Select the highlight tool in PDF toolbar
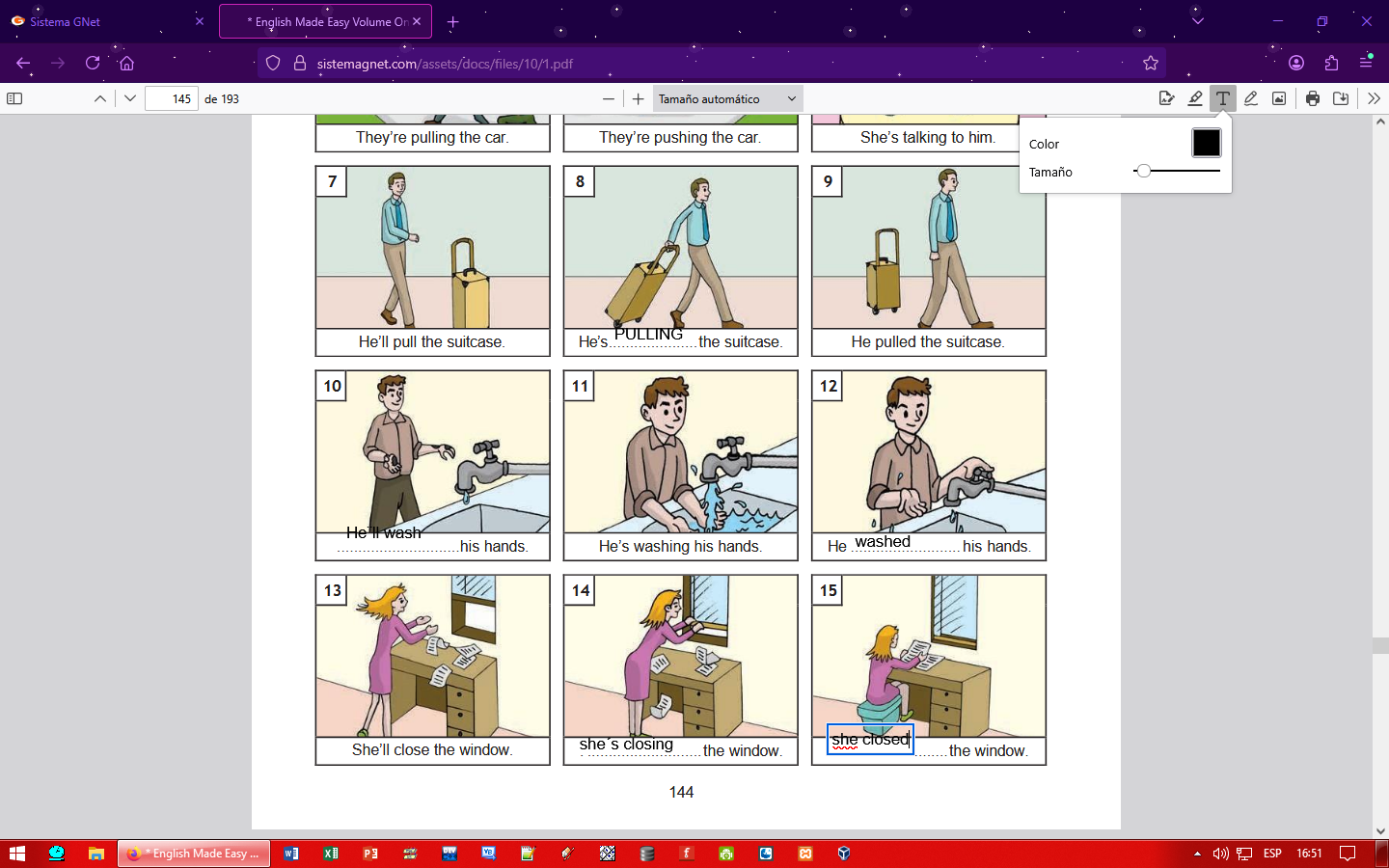This screenshot has height=868, width=1389. 1195,98
